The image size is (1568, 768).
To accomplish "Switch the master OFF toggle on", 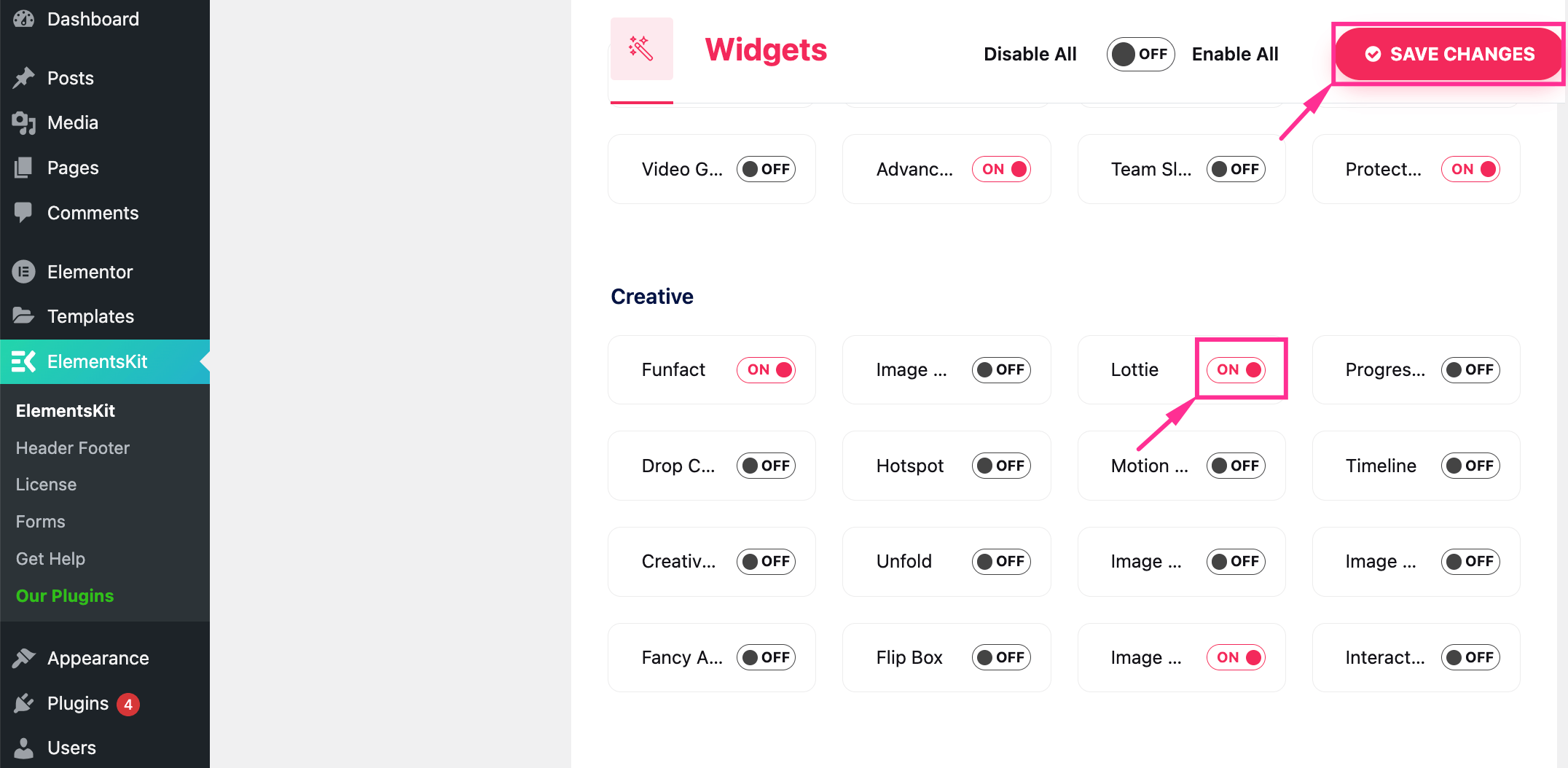I will click(1140, 54).
